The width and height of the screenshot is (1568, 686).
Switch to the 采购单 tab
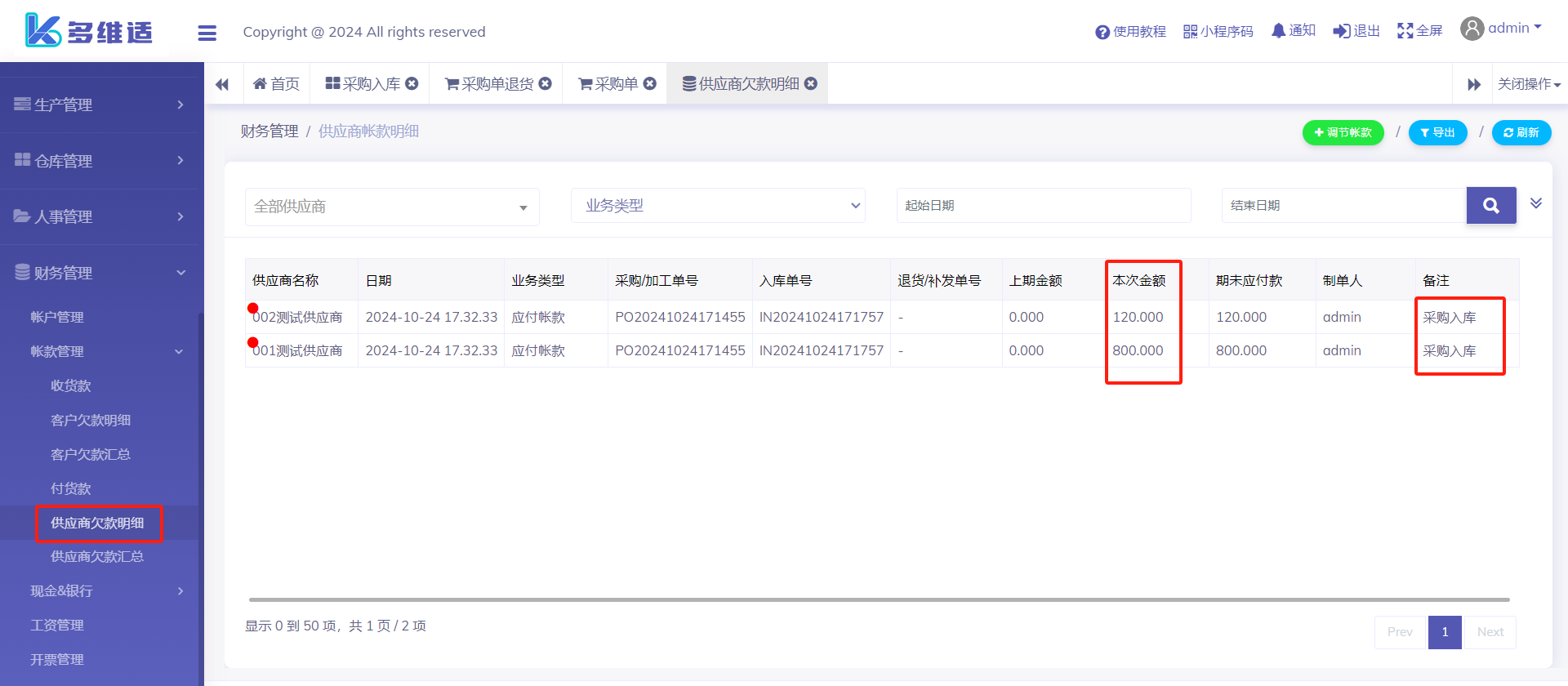pos(608,84)
